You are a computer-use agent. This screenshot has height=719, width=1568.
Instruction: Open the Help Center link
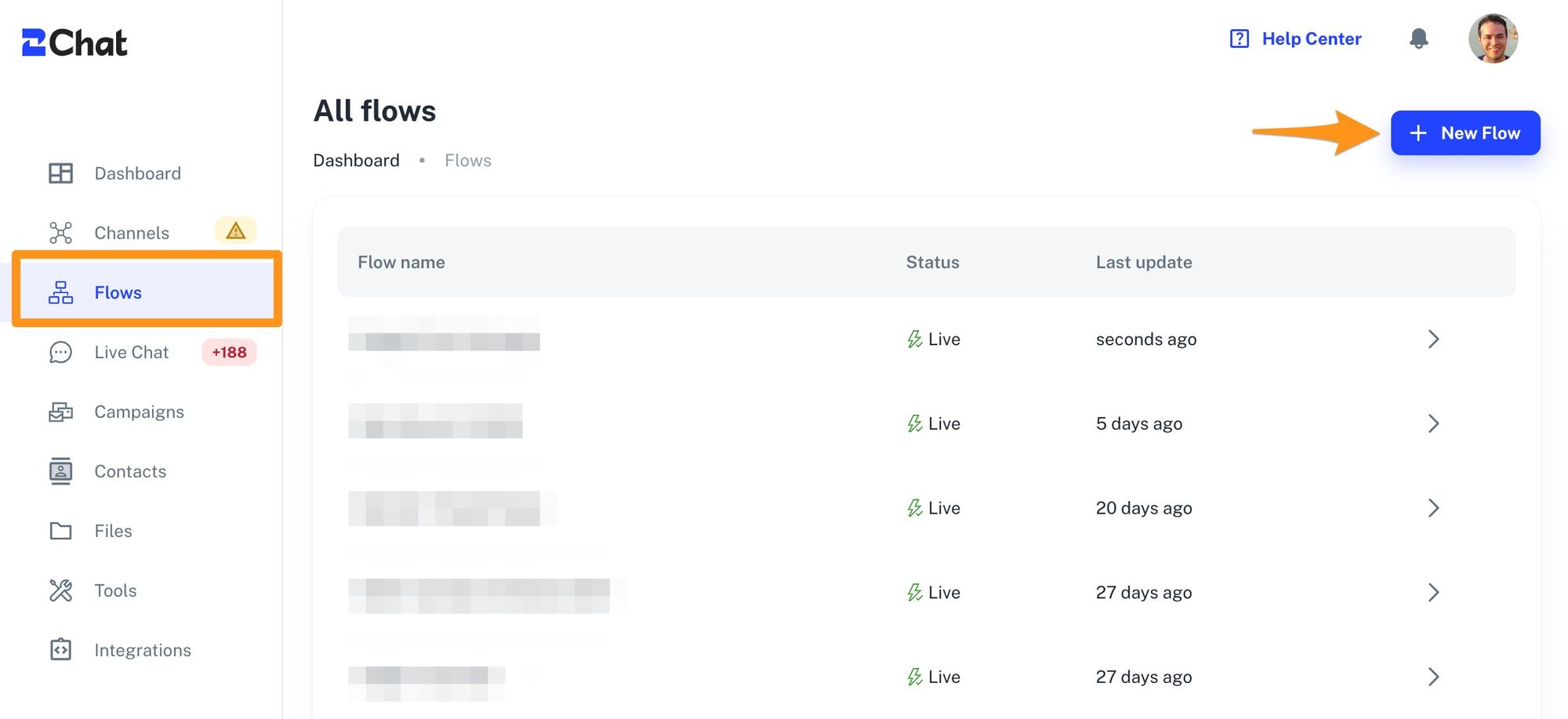point(1312,38)
